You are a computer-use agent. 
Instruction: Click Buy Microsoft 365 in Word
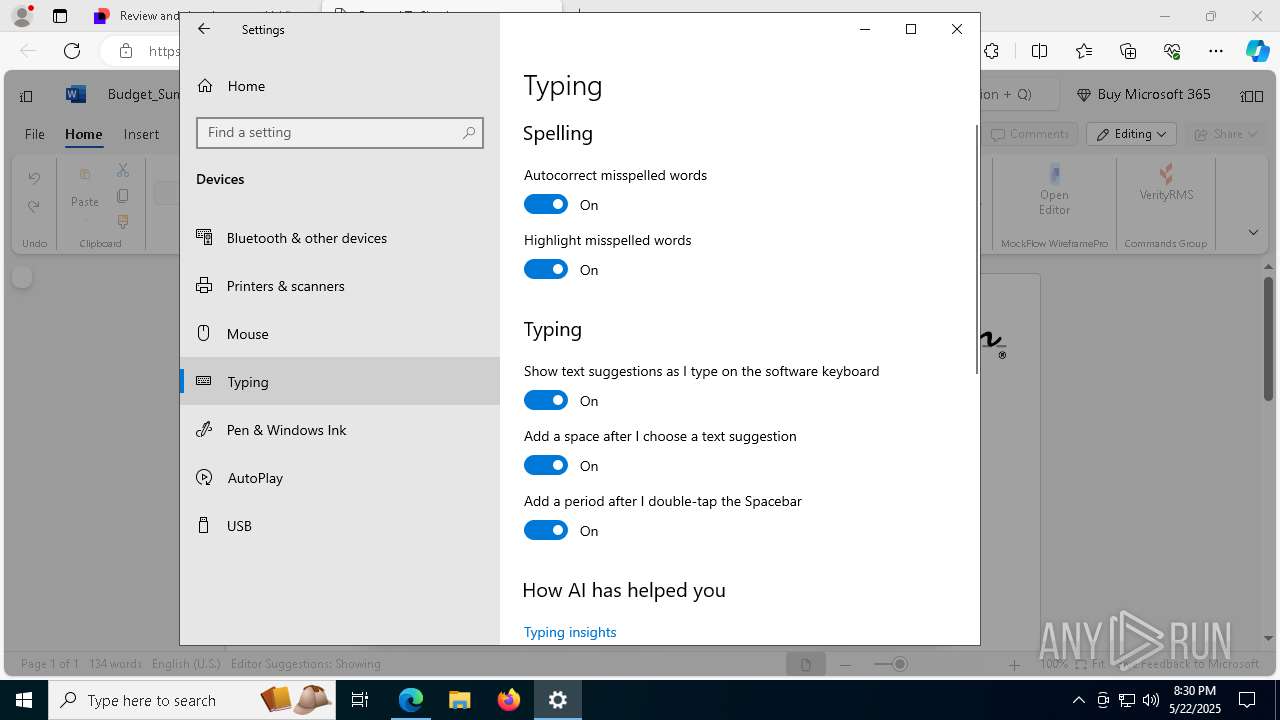pyautogui.click(x=1143, y=94)
